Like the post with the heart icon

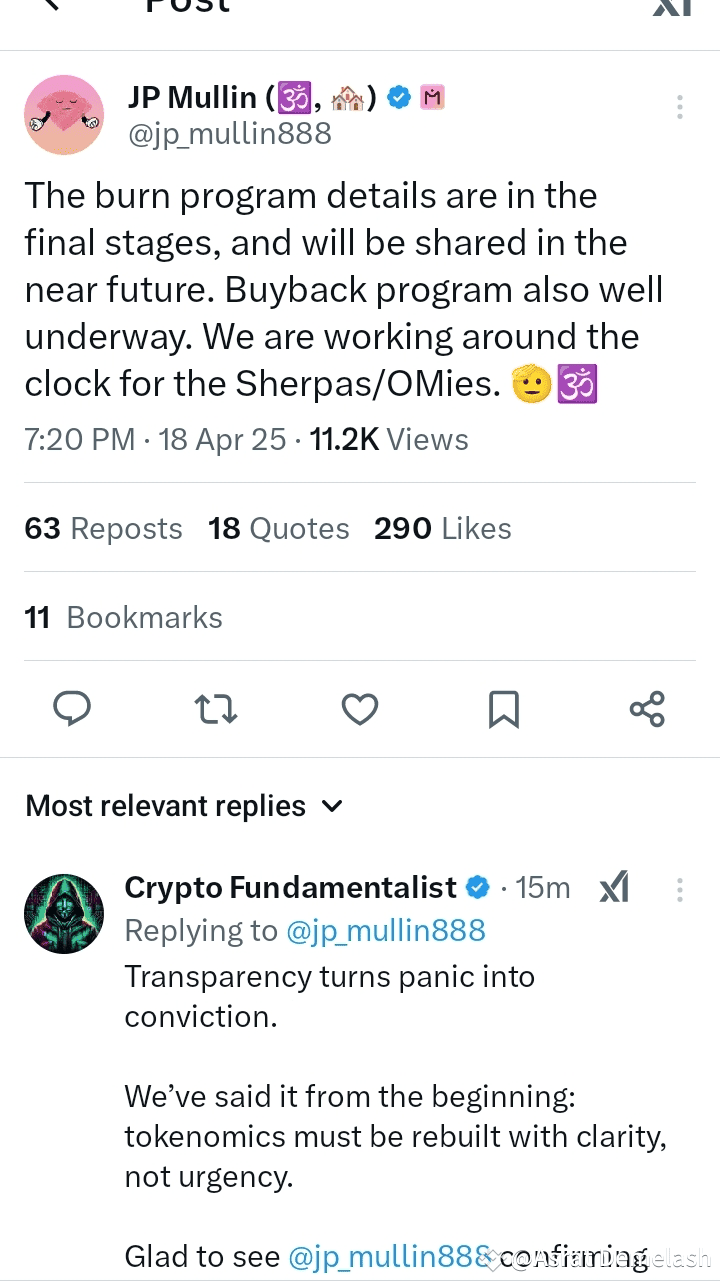360,709
